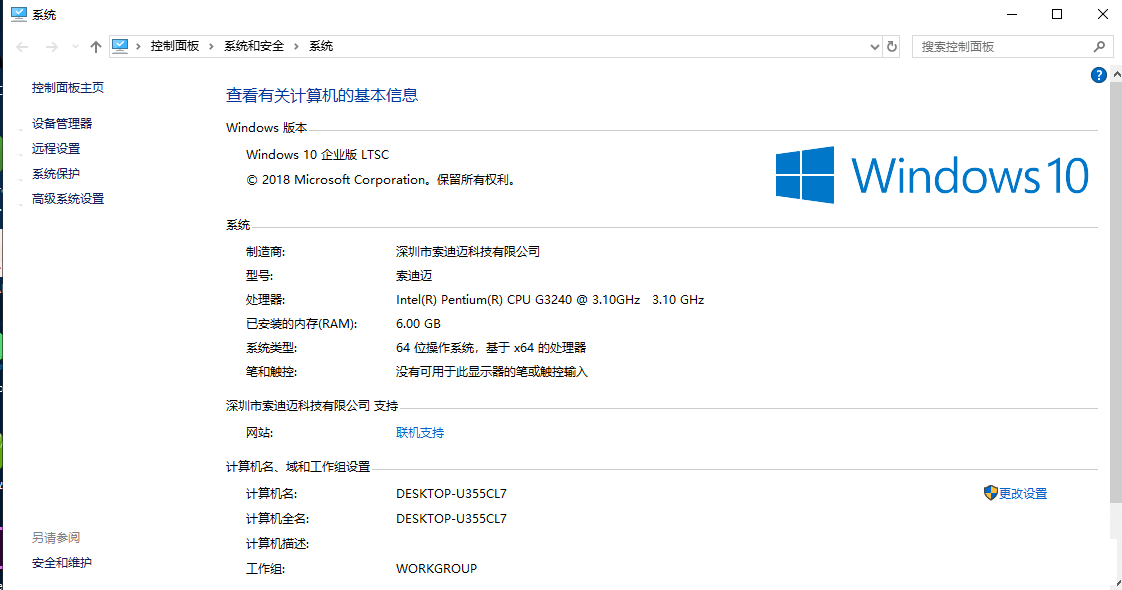Open the 联机支持 website link
Screen dimensions: 1122x590
tap(420, 433)
